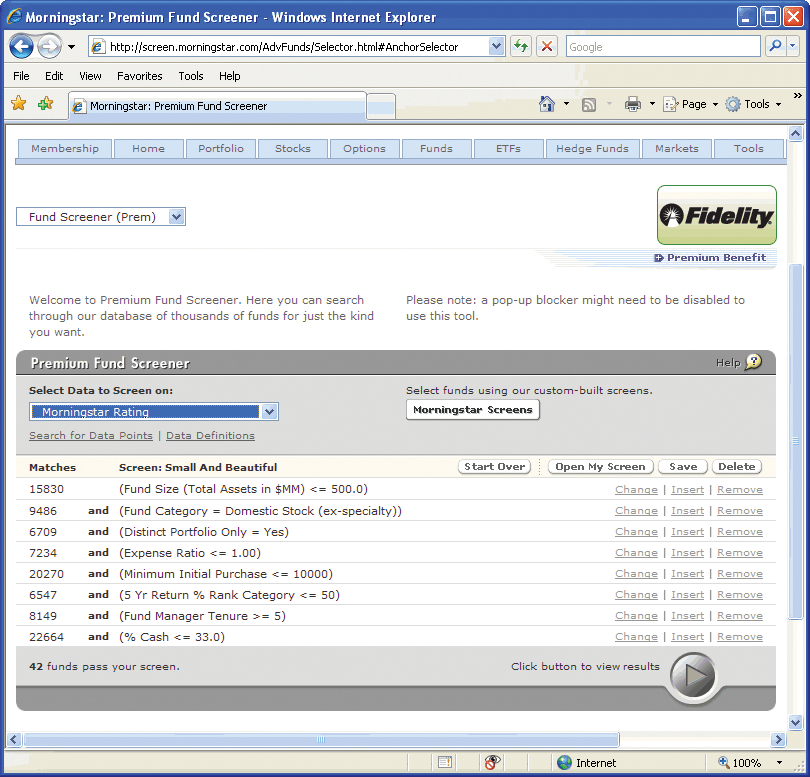Click the Morningstar Screens button
This screenshot has width=810, height=777.
point(472,410)
